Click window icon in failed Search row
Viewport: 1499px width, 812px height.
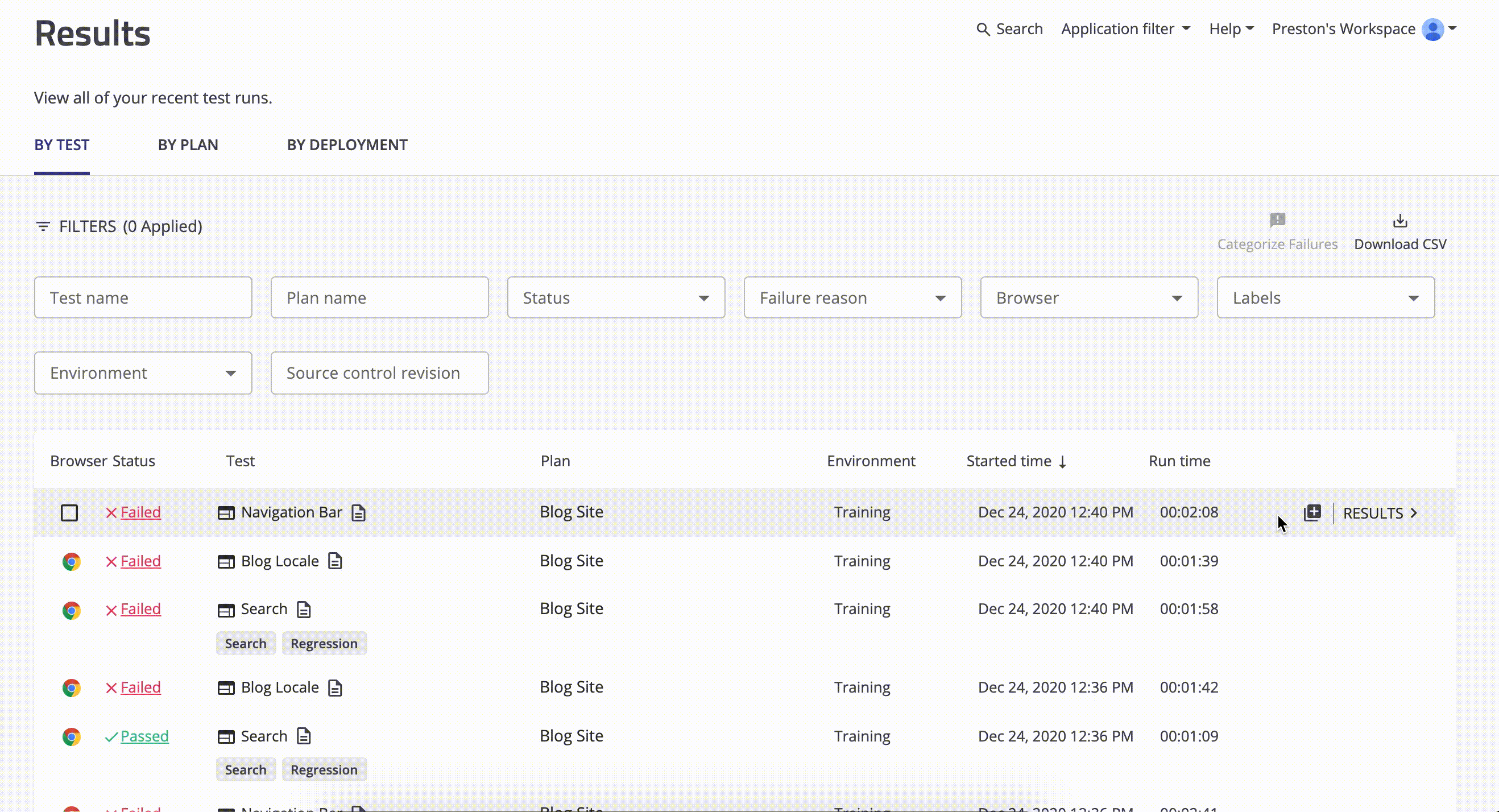click(x=226, y=610)
